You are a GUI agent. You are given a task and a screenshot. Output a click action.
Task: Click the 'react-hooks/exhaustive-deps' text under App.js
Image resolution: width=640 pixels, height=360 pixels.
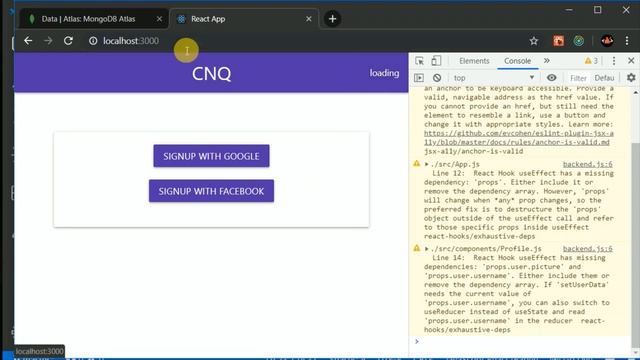(x=479, y=236)
